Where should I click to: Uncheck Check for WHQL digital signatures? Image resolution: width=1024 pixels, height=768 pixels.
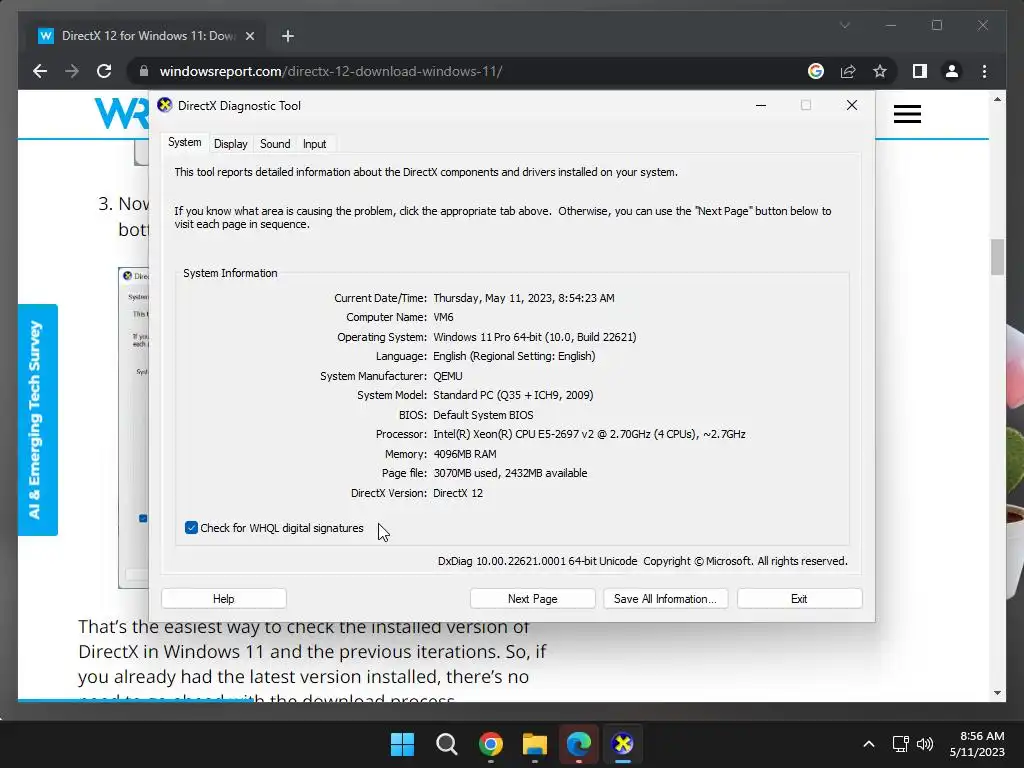tap(191, 528)
